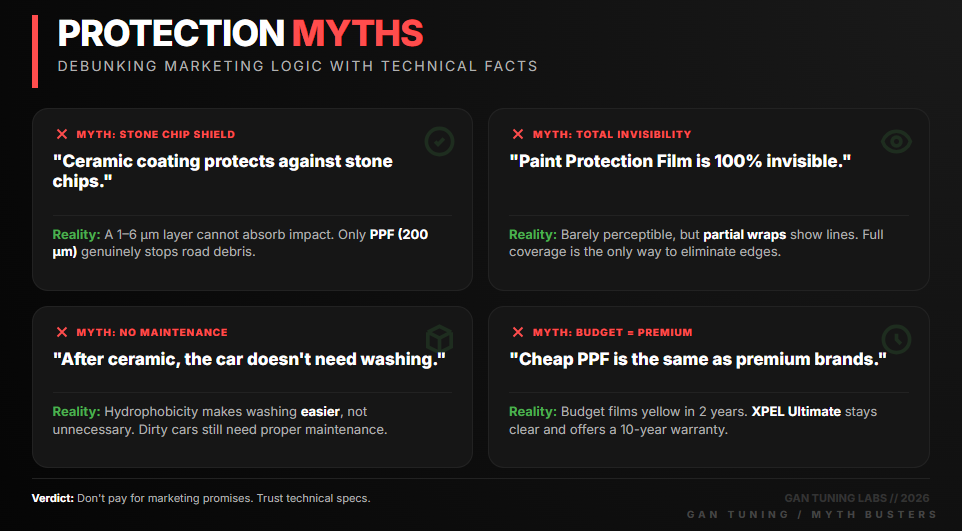Click the eye icon in the invisibility card
The image size is (962, 531).
tap(896, 142)
